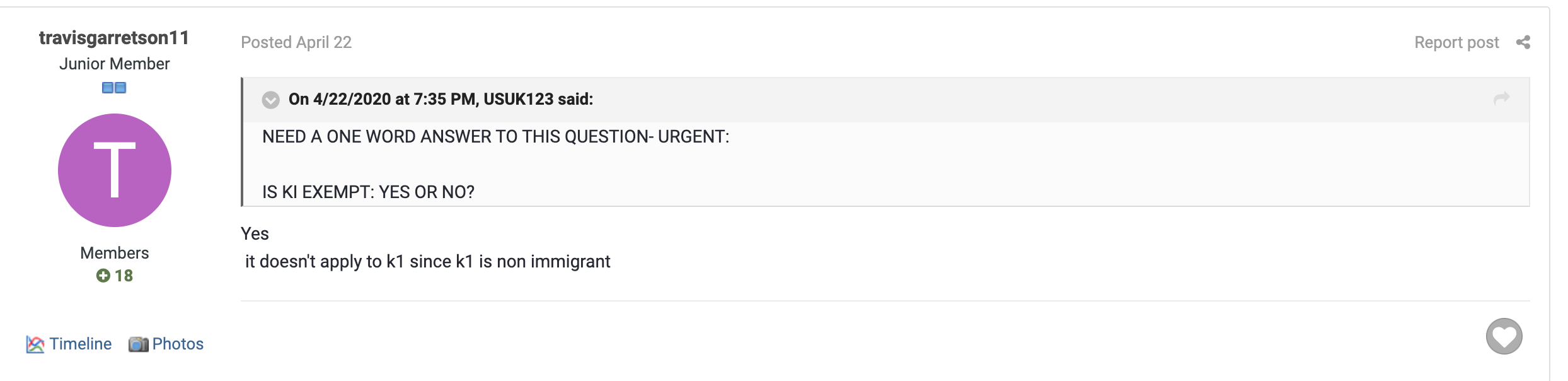Click the Photos camera icon
This screenshot has height=381, width=1568.
[x=139, y=344]
